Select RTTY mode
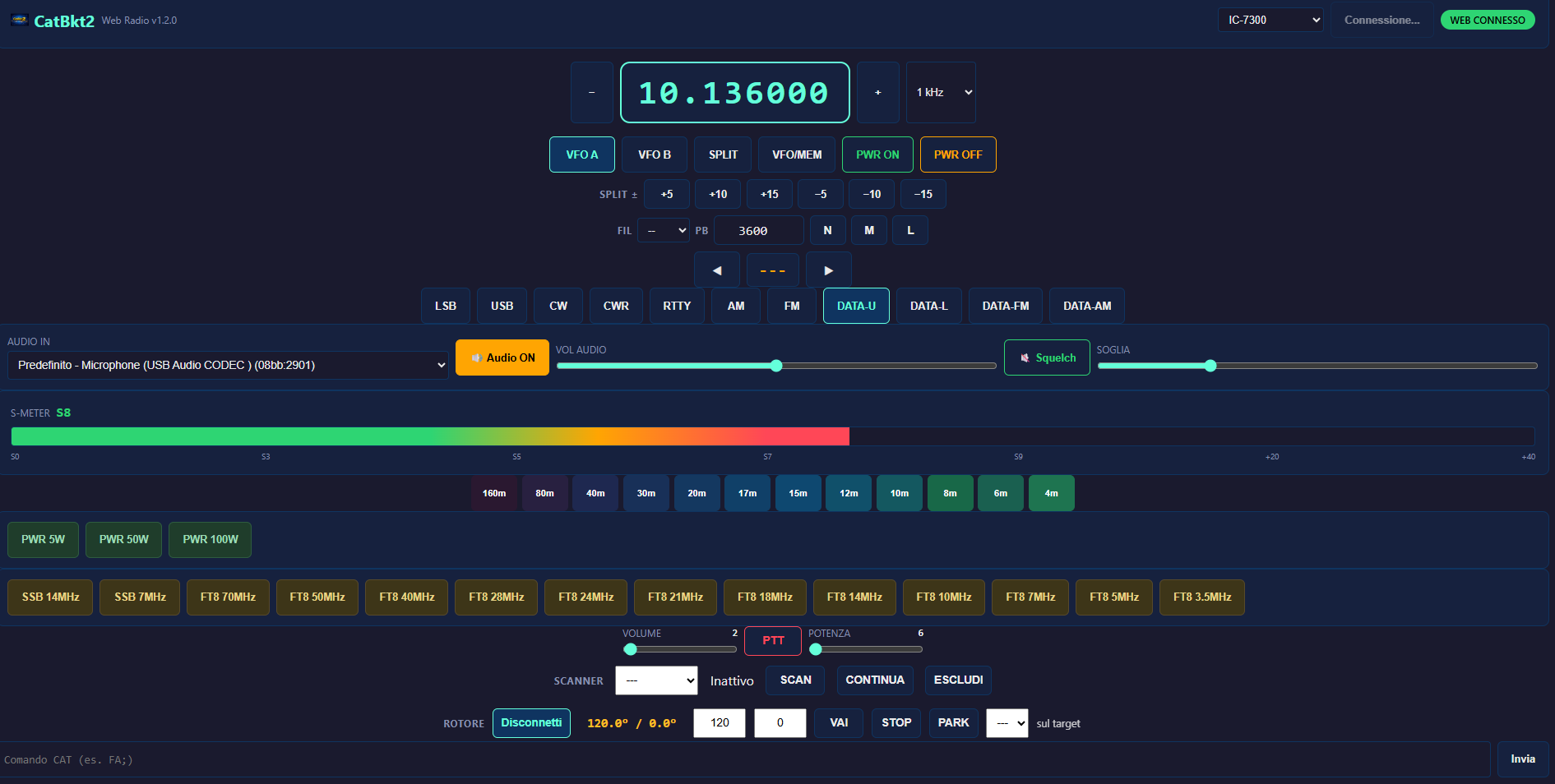This screenshot has height=784, width=1555. (x=677, y=306)
